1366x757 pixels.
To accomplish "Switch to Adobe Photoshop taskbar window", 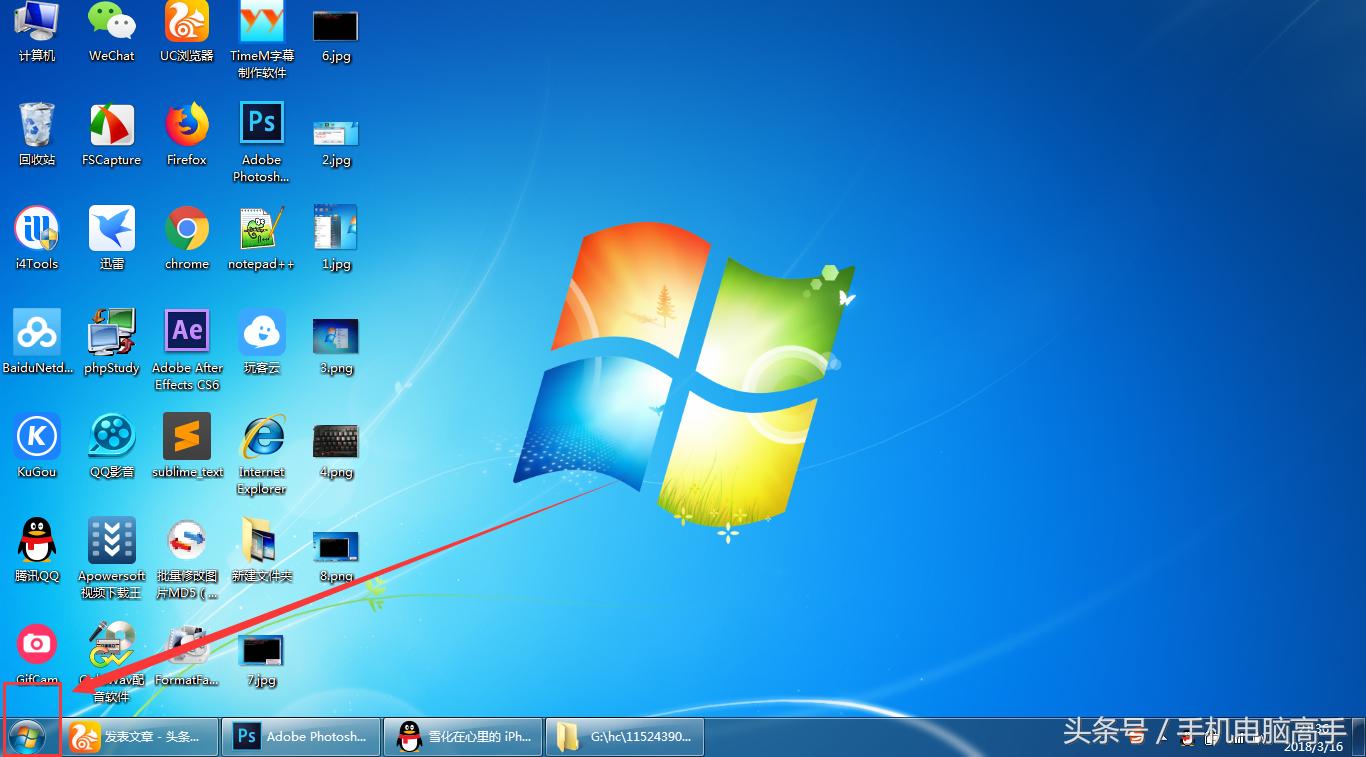I will (x=300, y=737).
